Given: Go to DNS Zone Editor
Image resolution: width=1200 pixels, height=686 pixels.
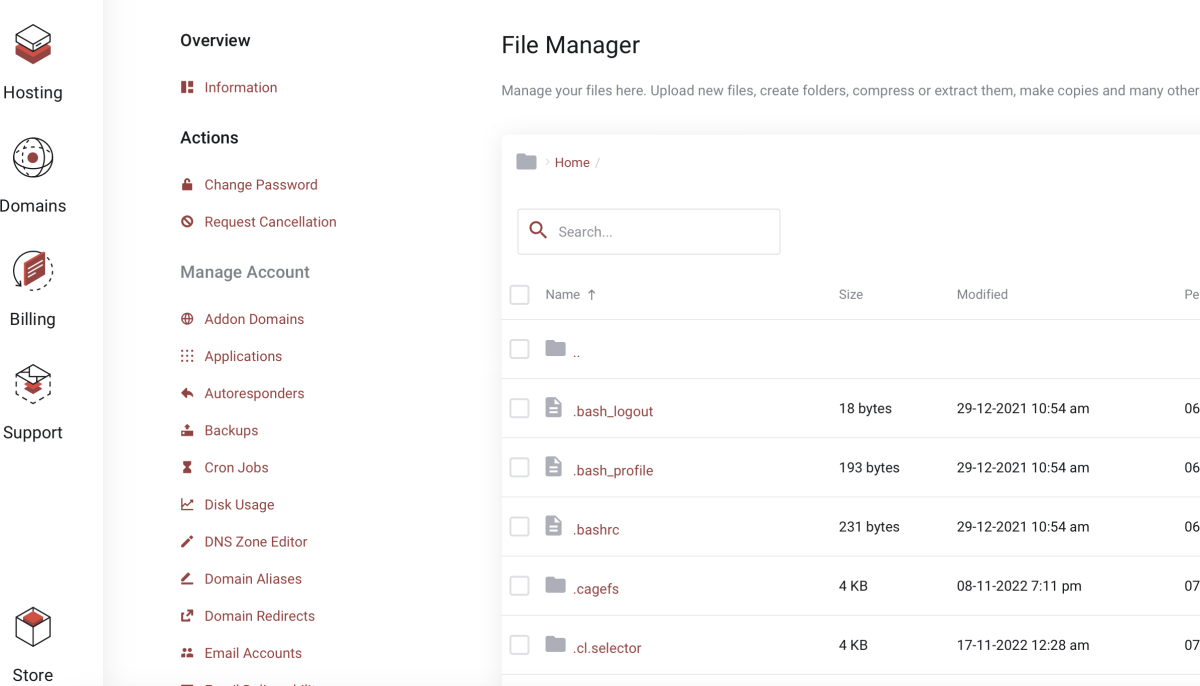Looking at the screenshot, I should pos(255,542).
